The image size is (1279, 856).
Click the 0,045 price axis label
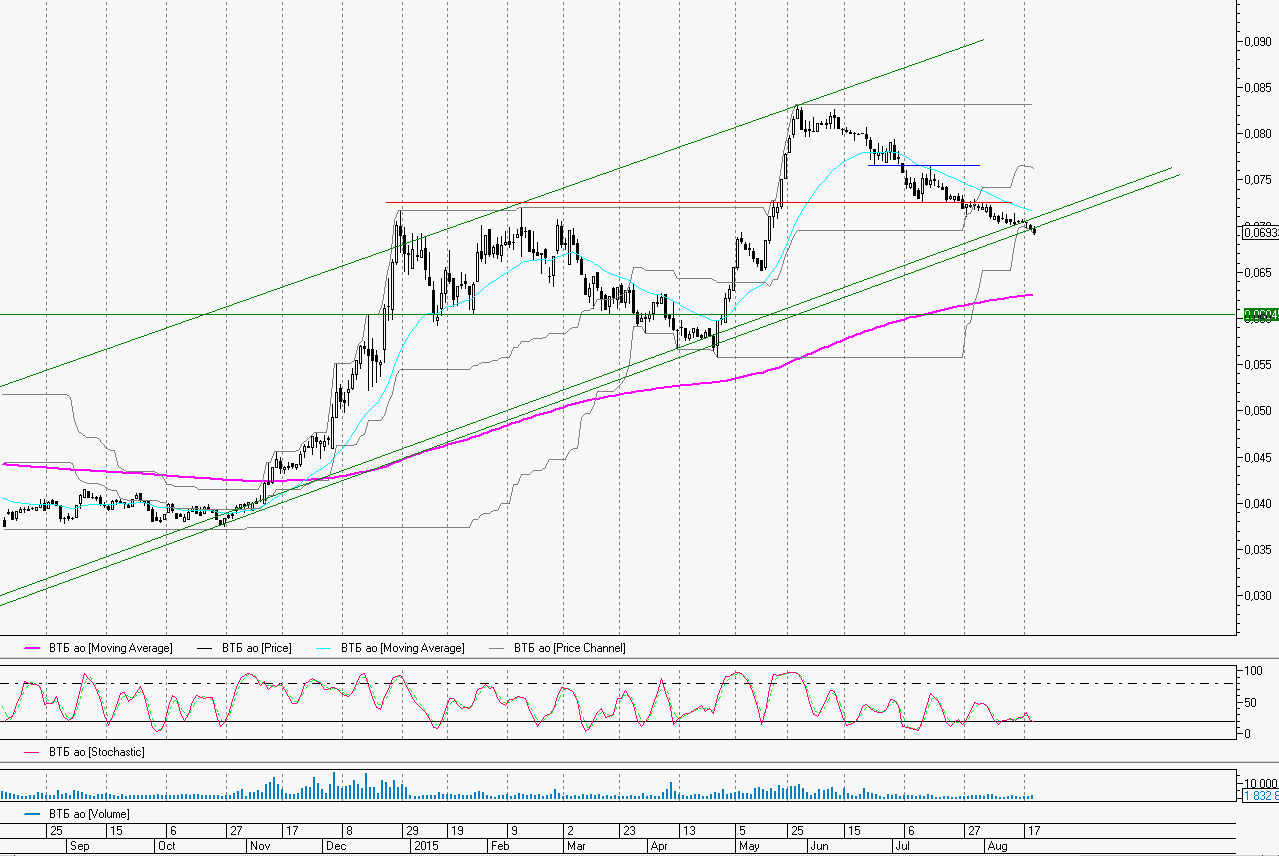(1257, 457)
